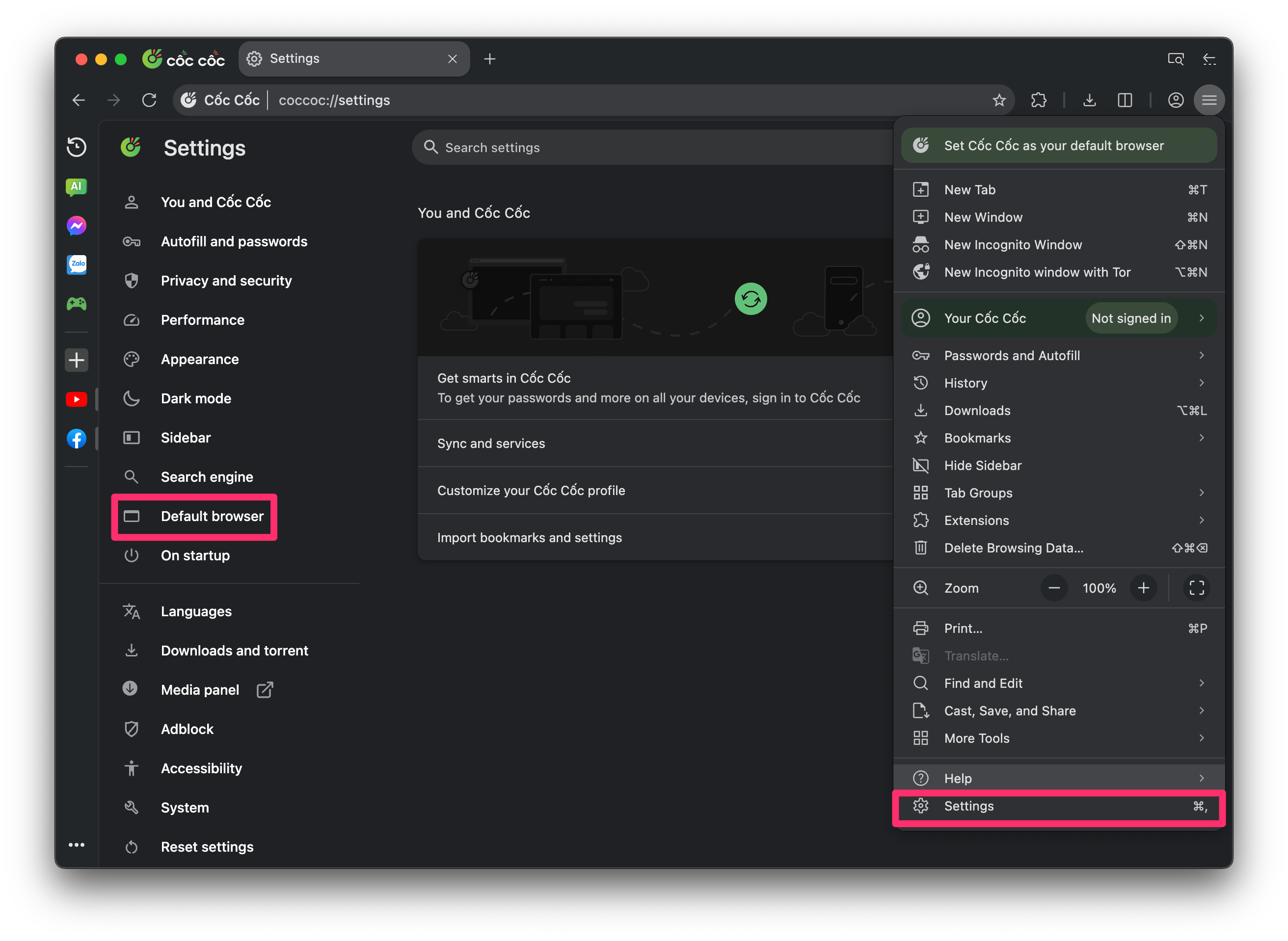Go back with the back arrow
This screenshot has height=941, width=1288.
(79, 100)
